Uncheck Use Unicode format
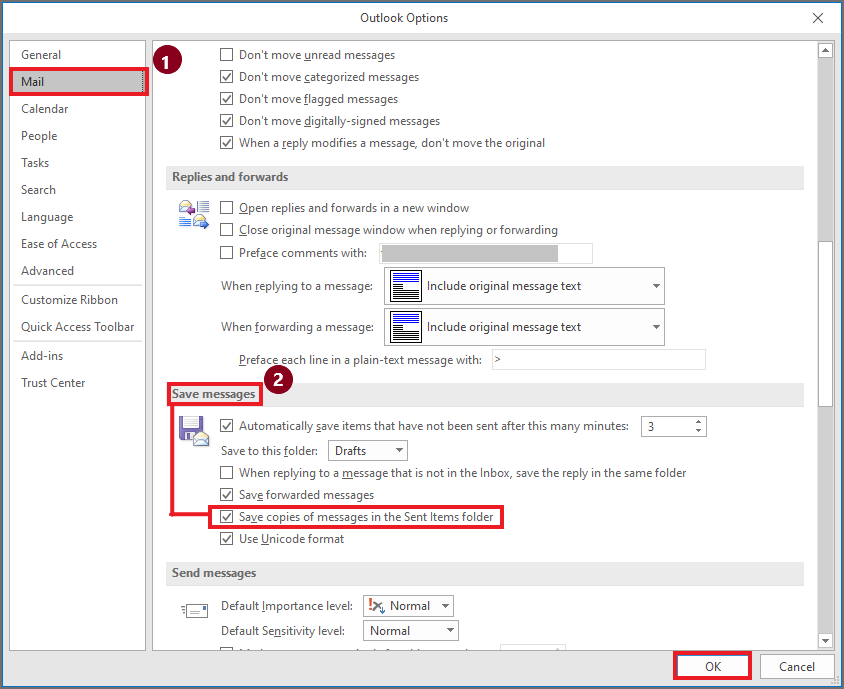Image resolution: width=844 pixels, height=689 pixels. pos(227,539)
